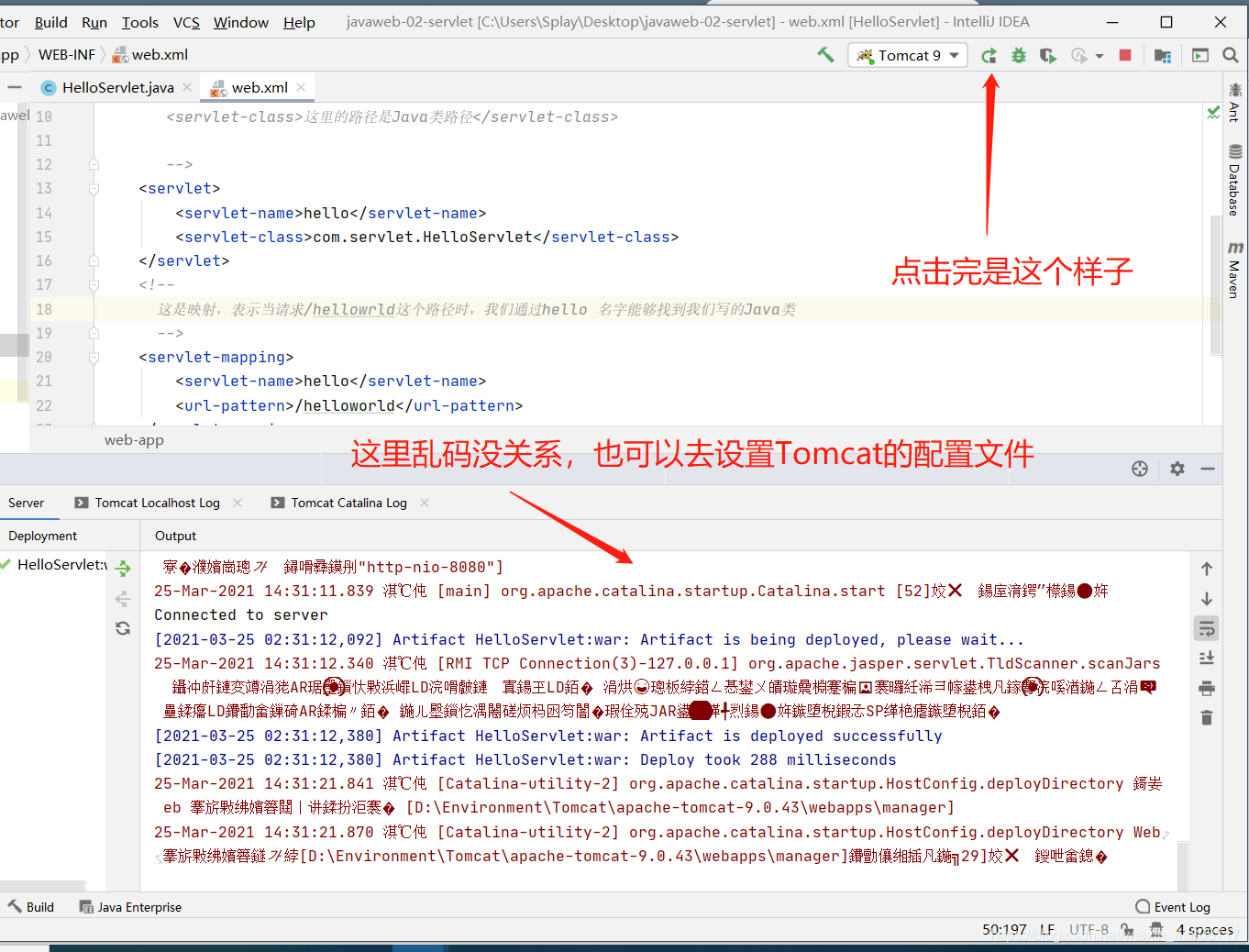Toggle soft-wrap in the console output

click(1207, 628)
